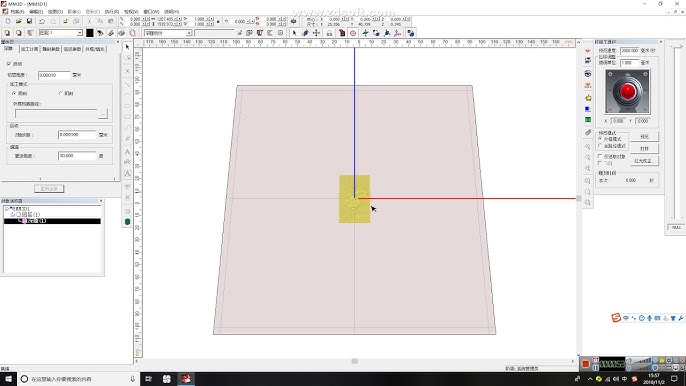Switch to the second tab in left panel
This screenshot has width=686, height=386.
click(x=30, y=49)
